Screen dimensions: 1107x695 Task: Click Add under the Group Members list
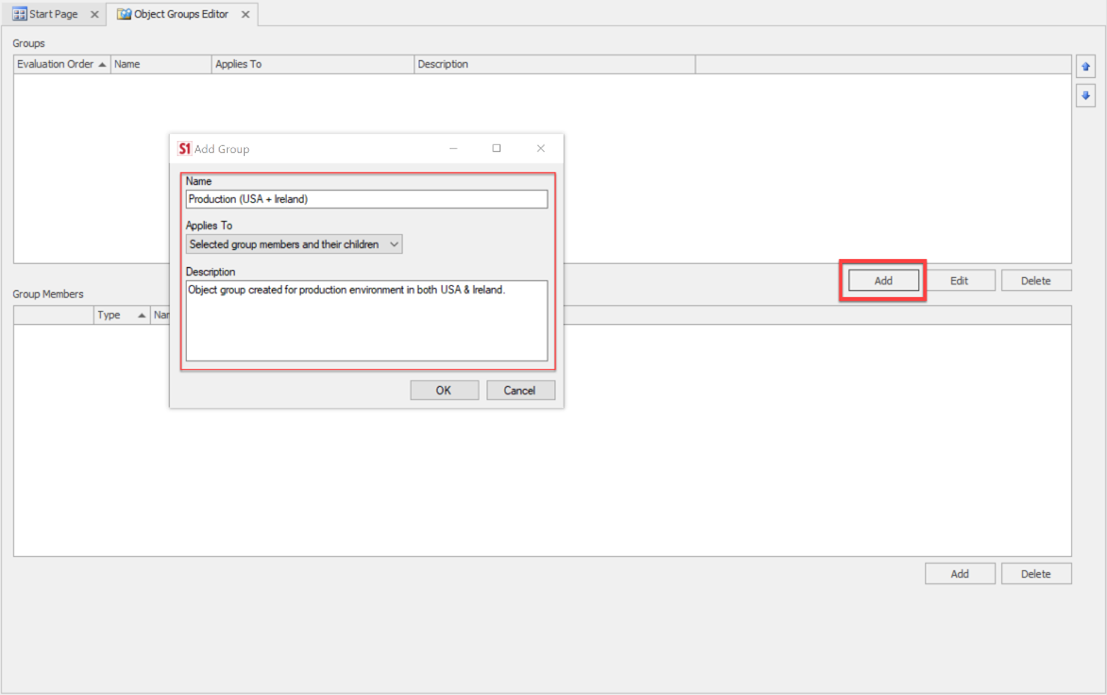(960, 573)
